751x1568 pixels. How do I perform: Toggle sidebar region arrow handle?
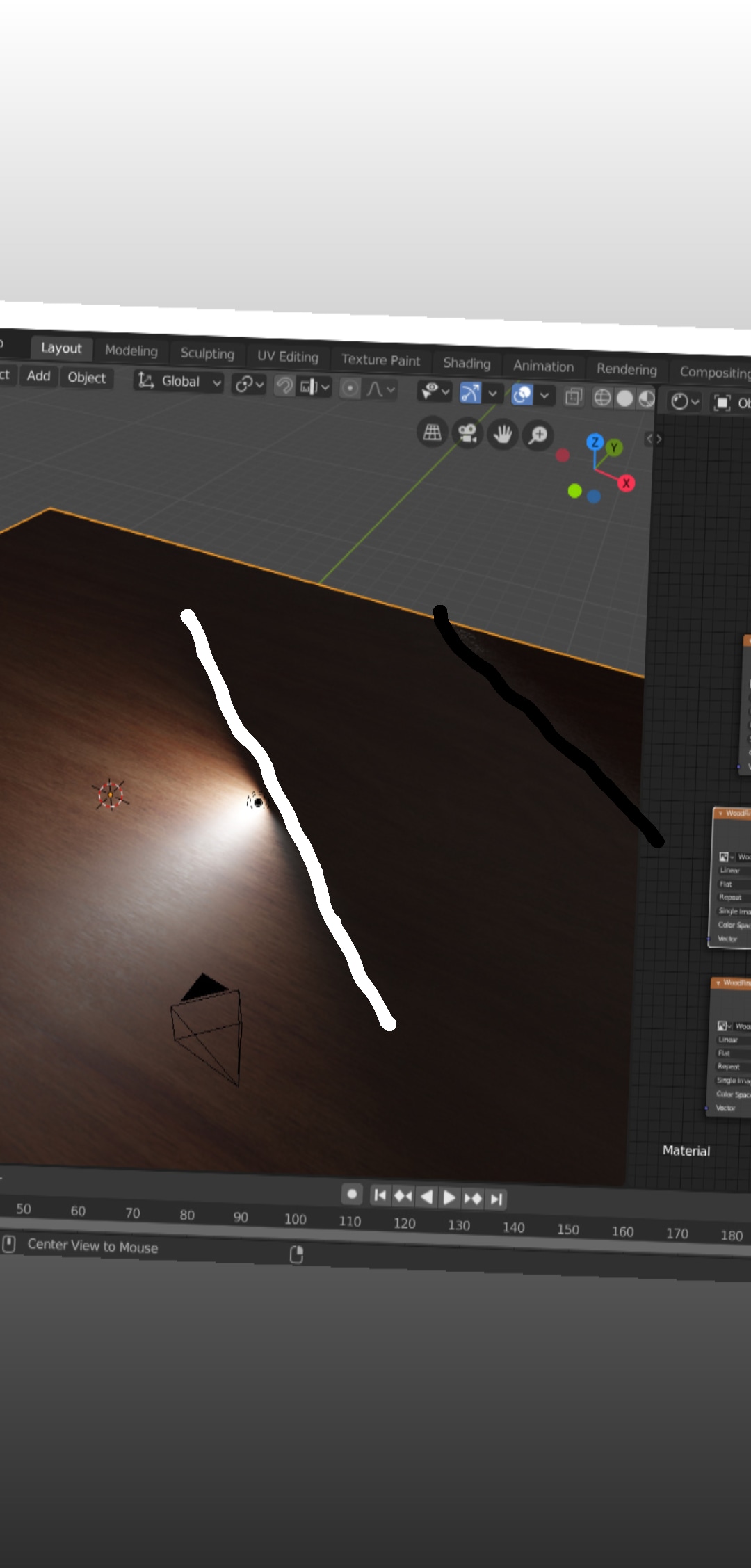point(654,439)
